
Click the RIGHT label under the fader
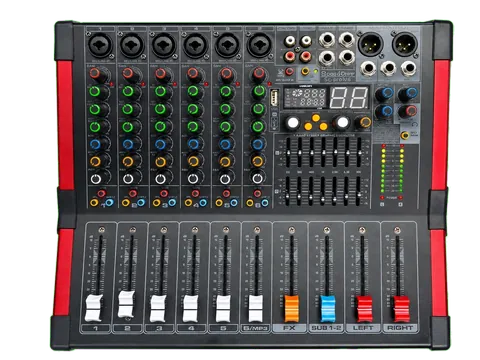tap(400, 328)
